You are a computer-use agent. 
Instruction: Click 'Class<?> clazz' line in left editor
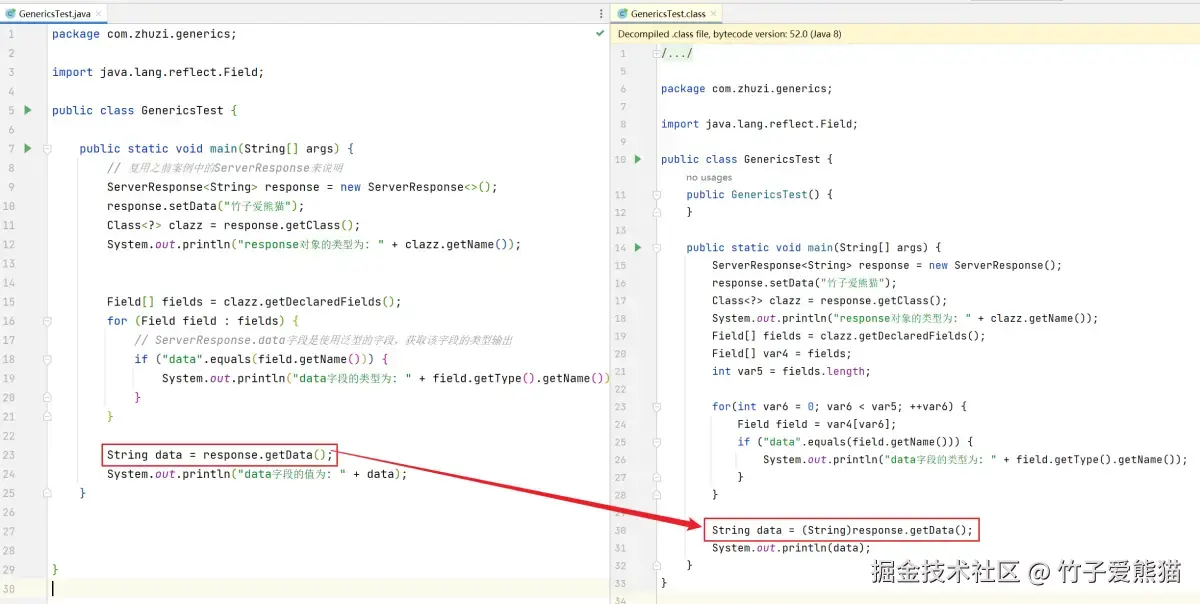pos(233,225)
